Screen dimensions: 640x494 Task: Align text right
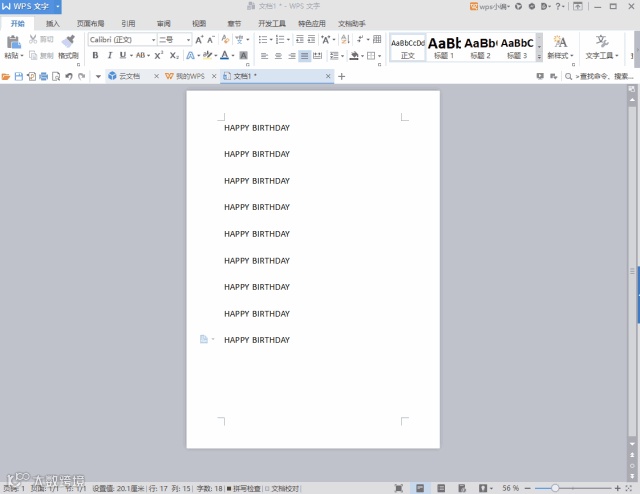291,56
